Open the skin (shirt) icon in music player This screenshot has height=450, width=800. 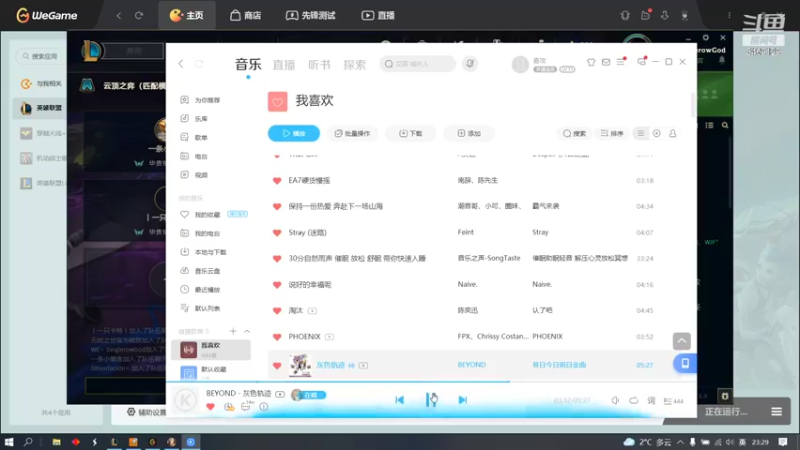(x=591, y=62)
